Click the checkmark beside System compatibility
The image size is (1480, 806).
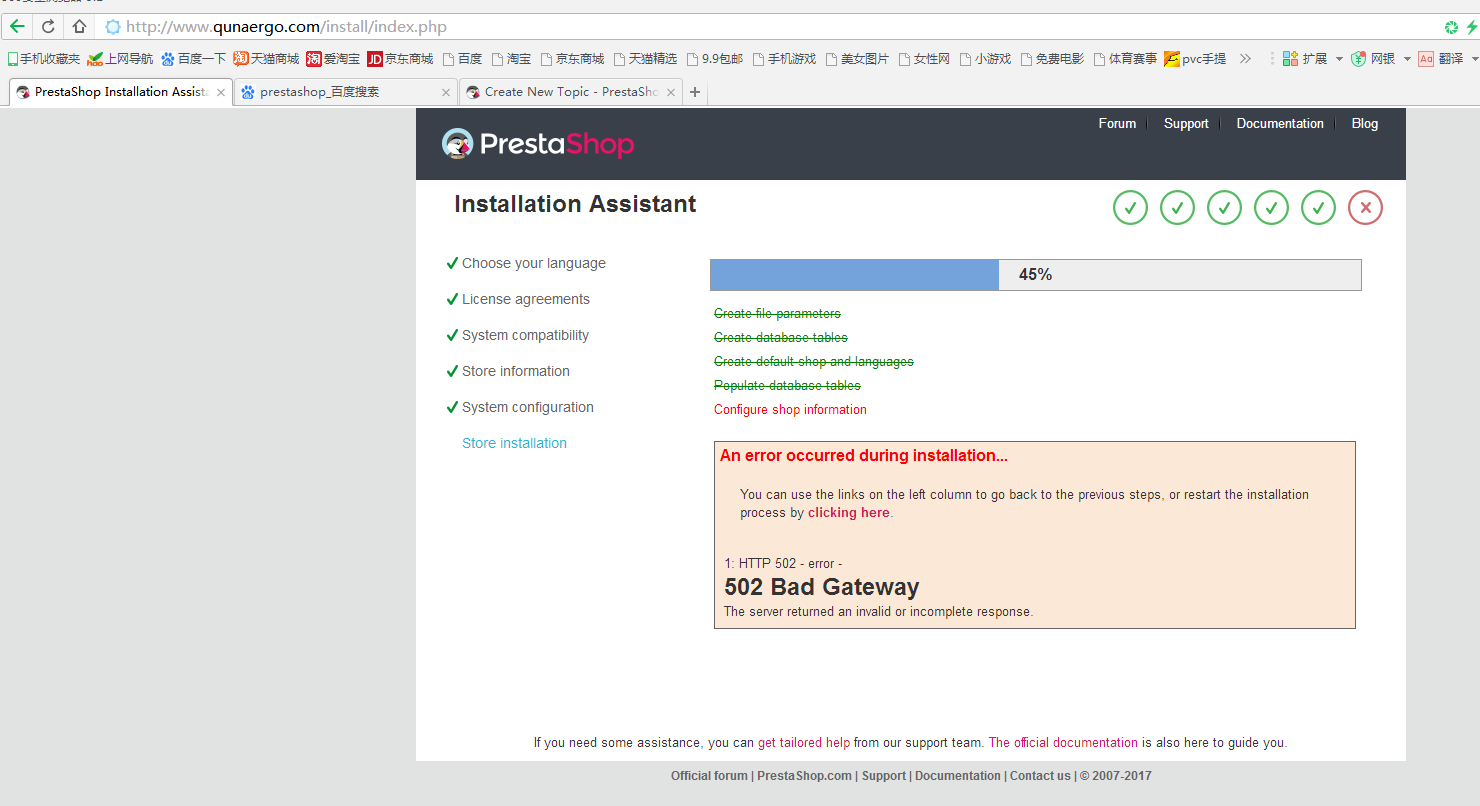(x=452, y=335)
